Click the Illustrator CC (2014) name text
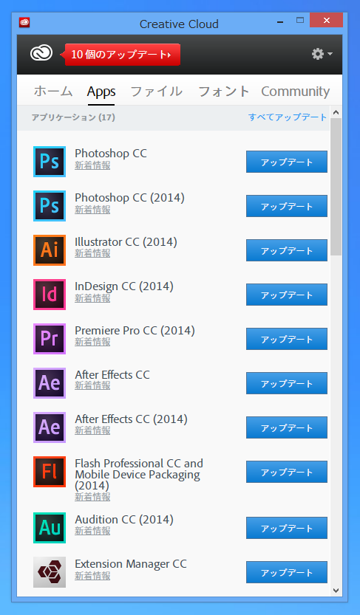The height and width of the screenshot is (615, 360). 126,242
